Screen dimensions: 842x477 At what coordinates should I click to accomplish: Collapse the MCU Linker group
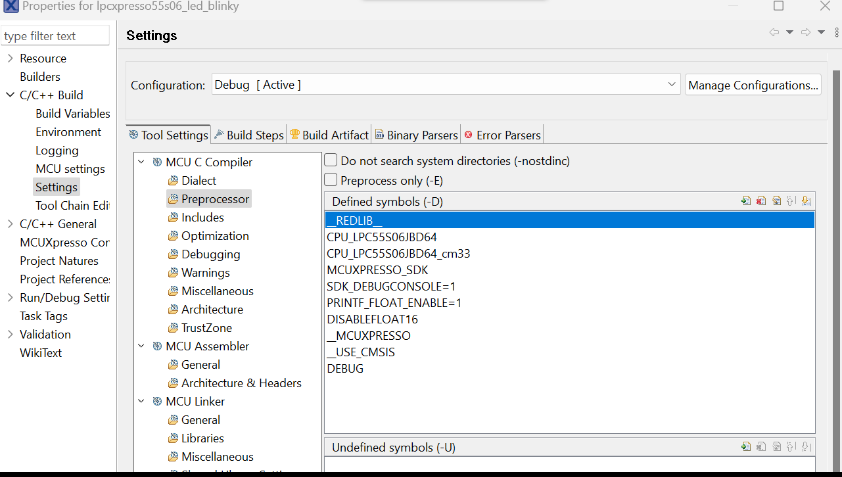click(x=141, y=401)
